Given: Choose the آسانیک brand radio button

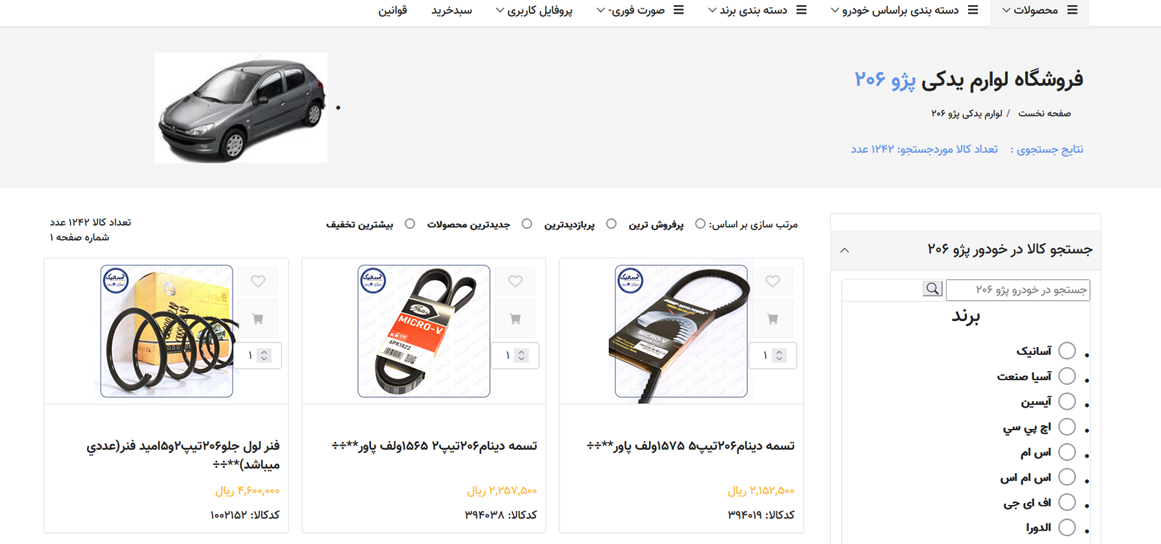Looking at the screenshot, I should [x=1067, y=350].
